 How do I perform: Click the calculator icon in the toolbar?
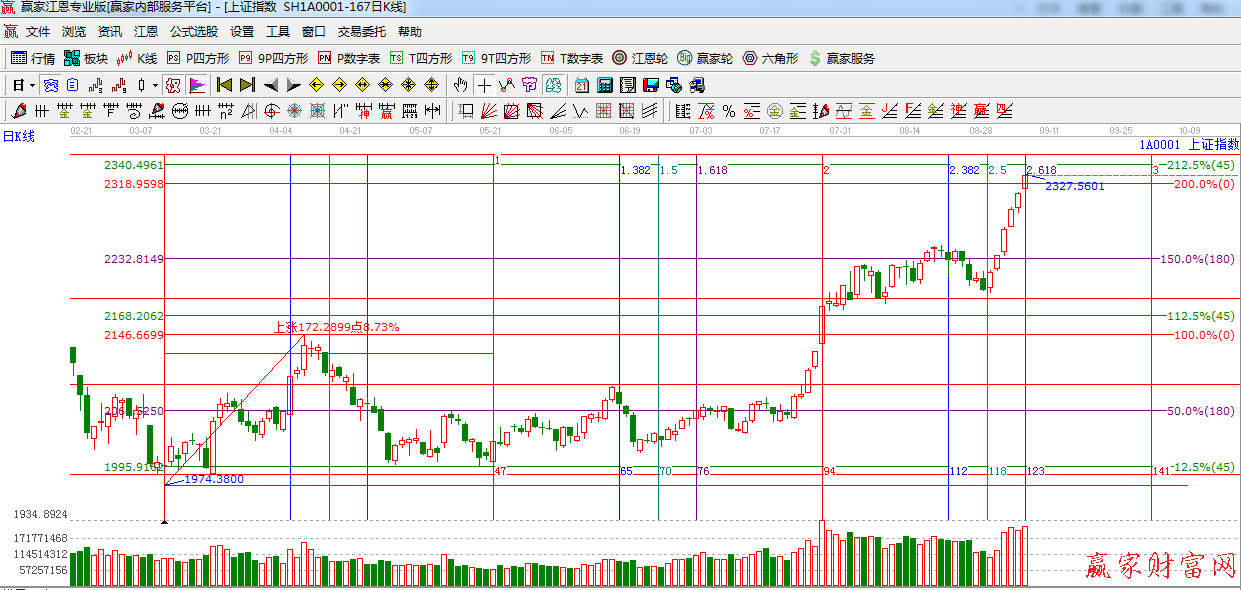point(605,85)
